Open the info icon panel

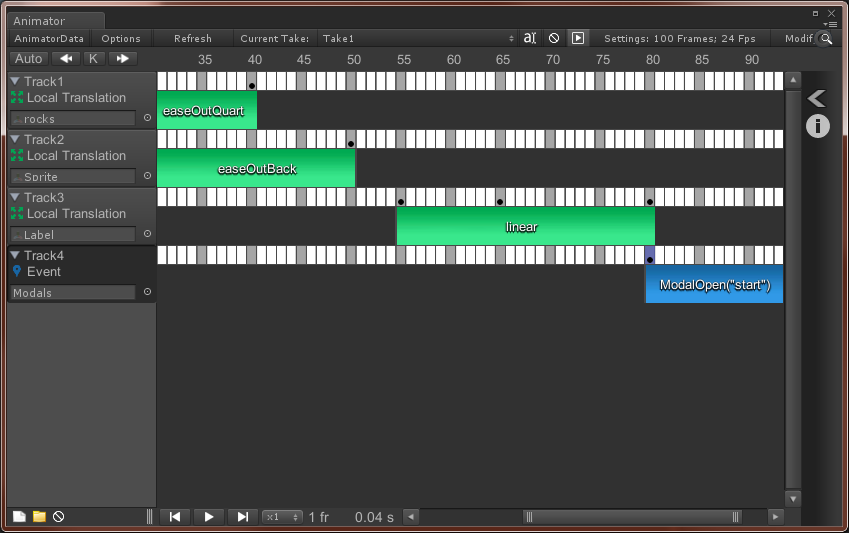click(x=818, y=126)
